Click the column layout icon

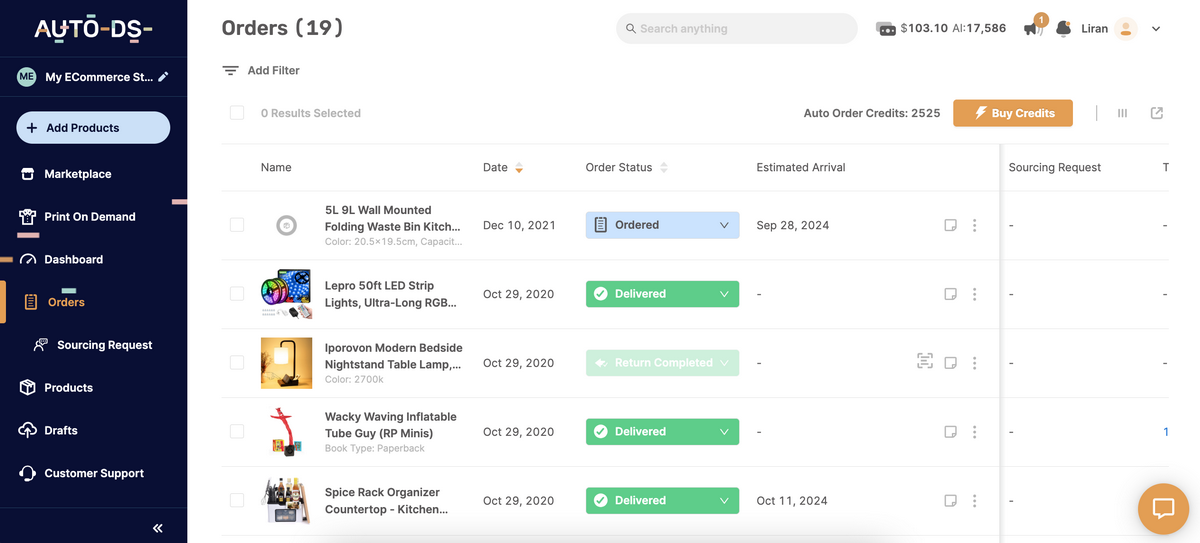pyautogui.click(x=1122, y=114)
